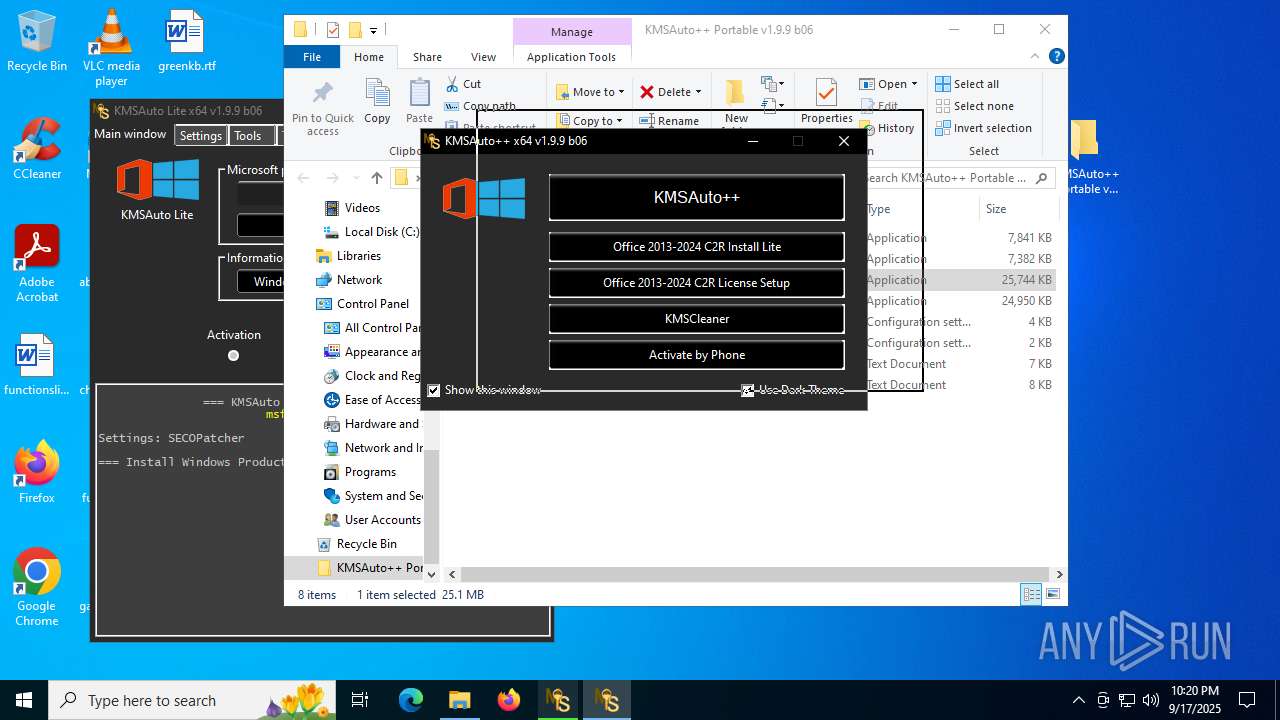This screenshot has width=1280, height=720.
Task: Click the Paste icon in Explorer ribbon
Action: (420, 94)
